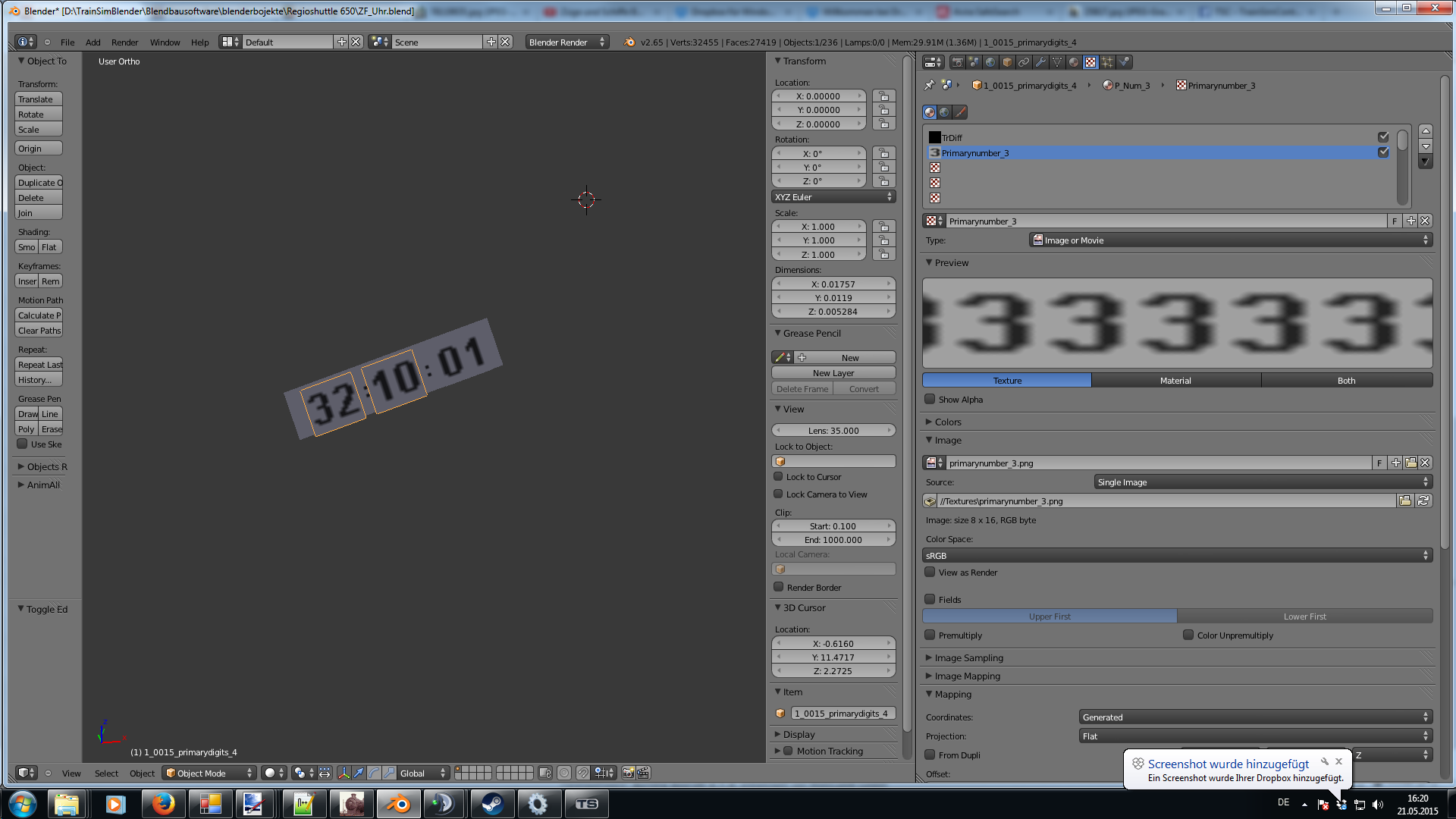Open the Object Constraints chain tab

coord(1024,62)
